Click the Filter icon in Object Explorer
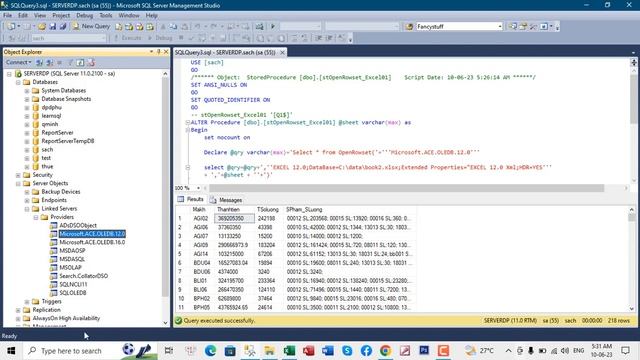Screen dimensions: 640x360 (x=70, y=62)
